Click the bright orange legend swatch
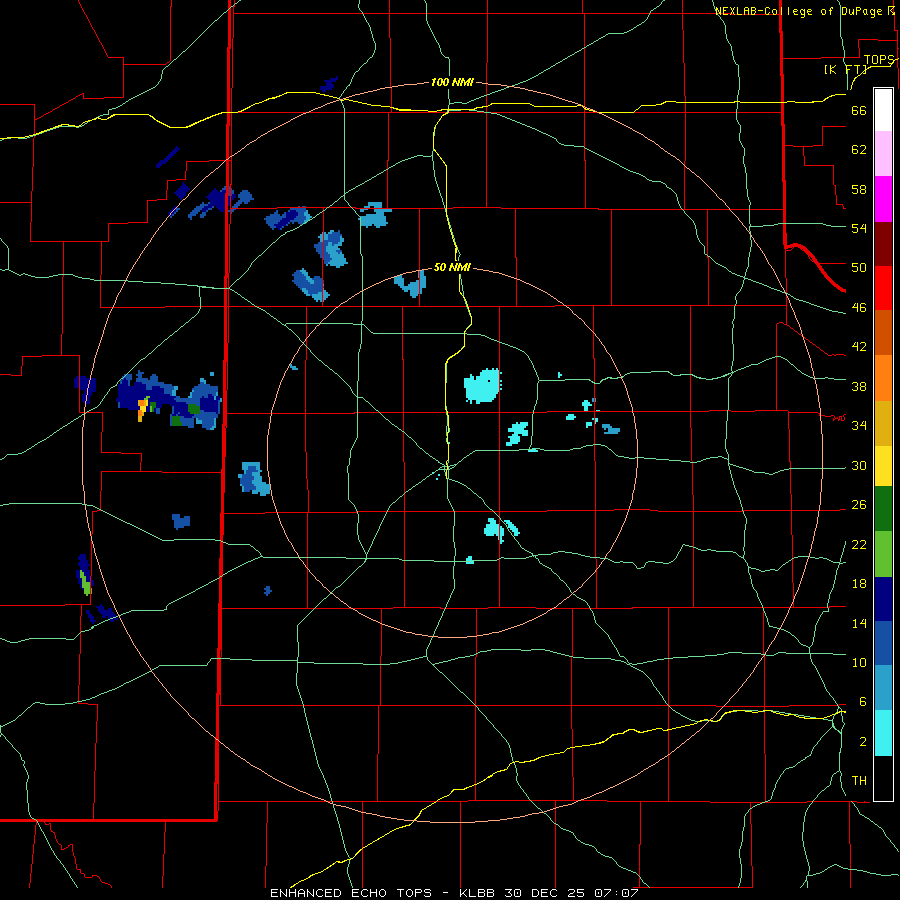The image size is (900, 900). click(x=883, y=378)
